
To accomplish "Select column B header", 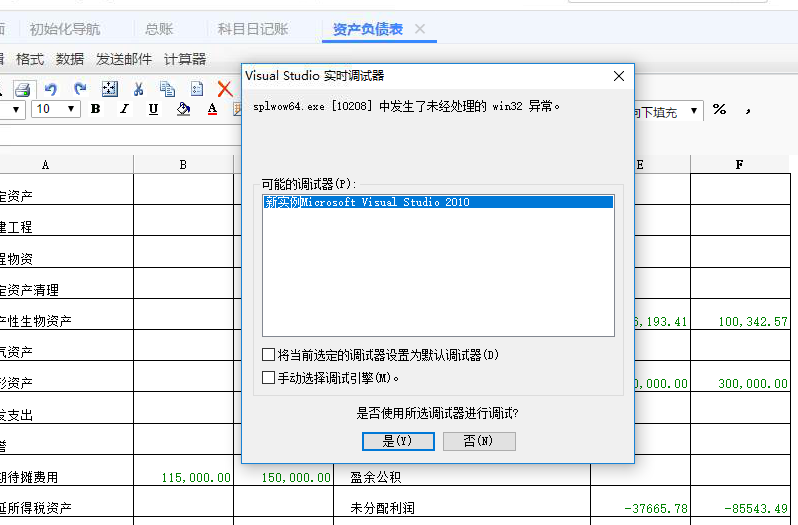I will point(183,165).
